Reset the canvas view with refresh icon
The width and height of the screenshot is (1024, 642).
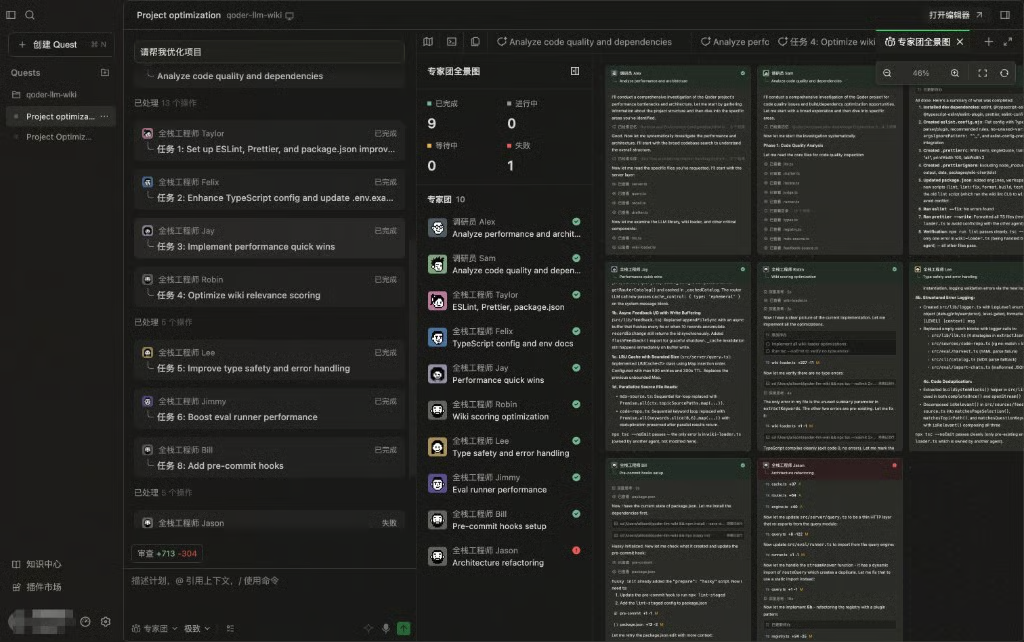tap(1004, 73)
